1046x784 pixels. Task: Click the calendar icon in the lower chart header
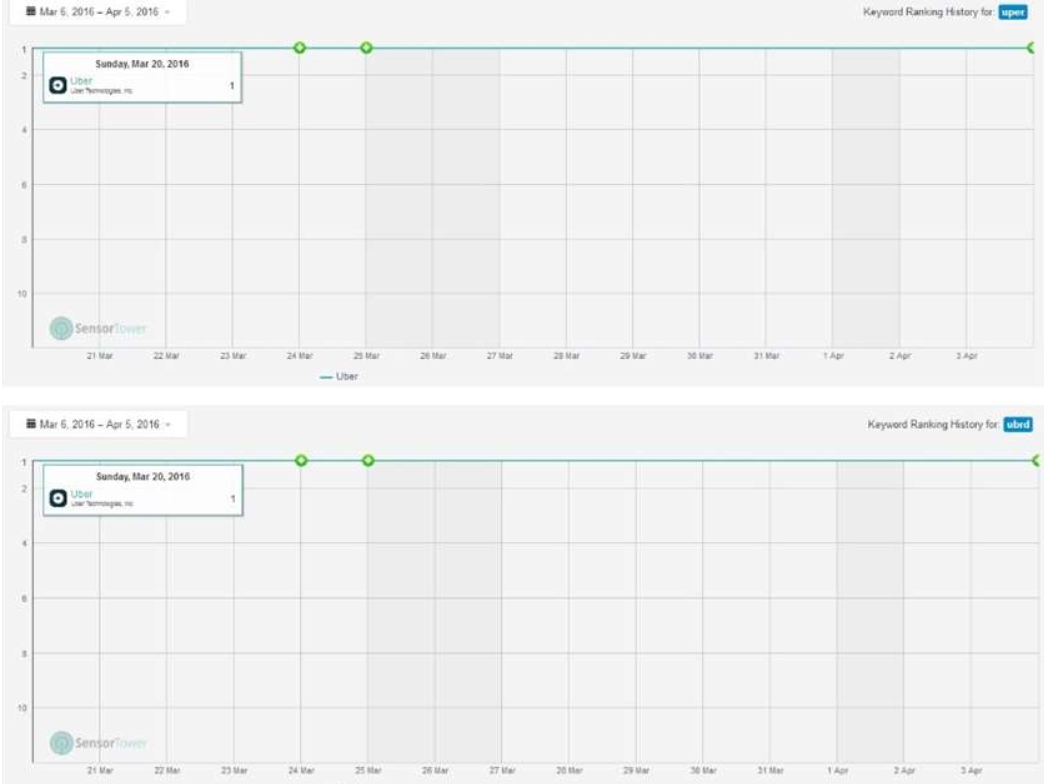tap(31, 425)
